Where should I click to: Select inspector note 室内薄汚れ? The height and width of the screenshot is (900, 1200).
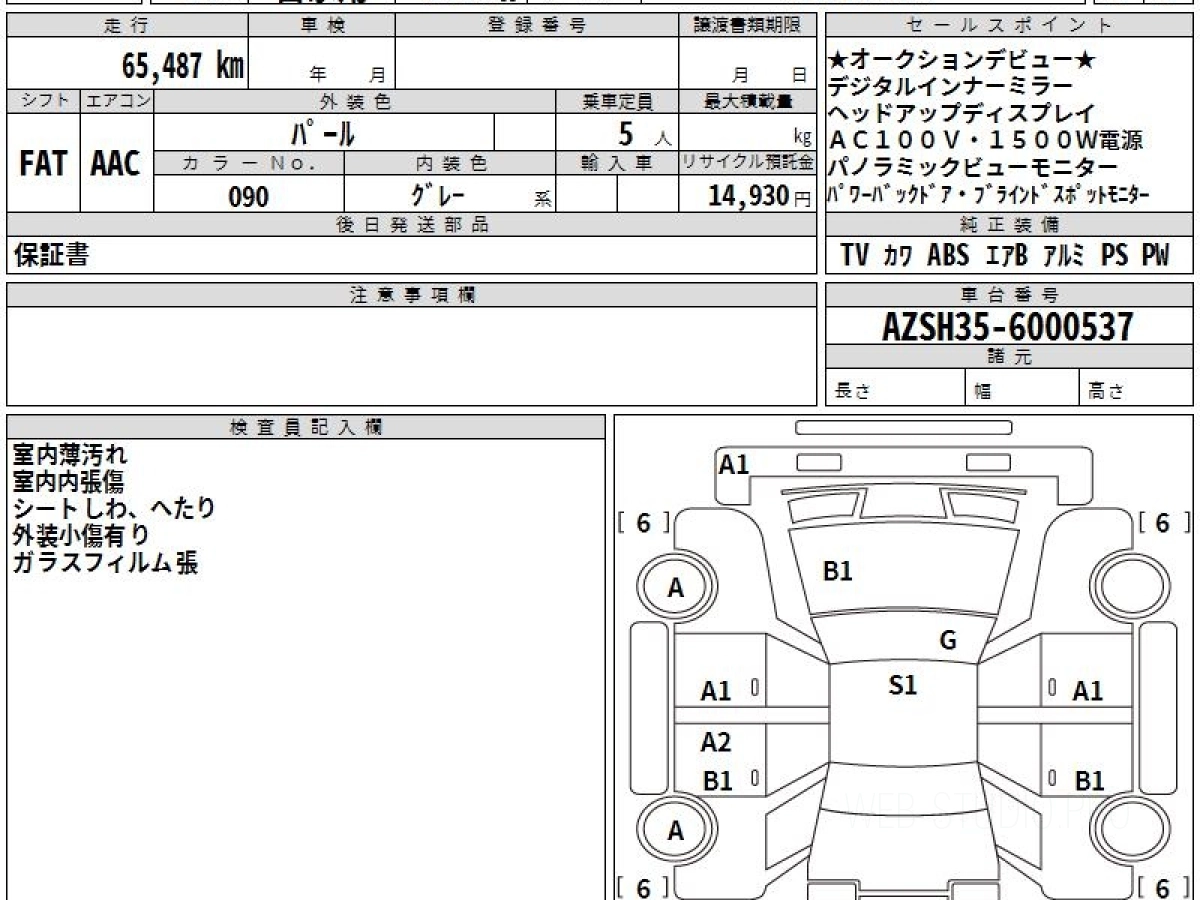pyautogui.click(x=70, y=456)
